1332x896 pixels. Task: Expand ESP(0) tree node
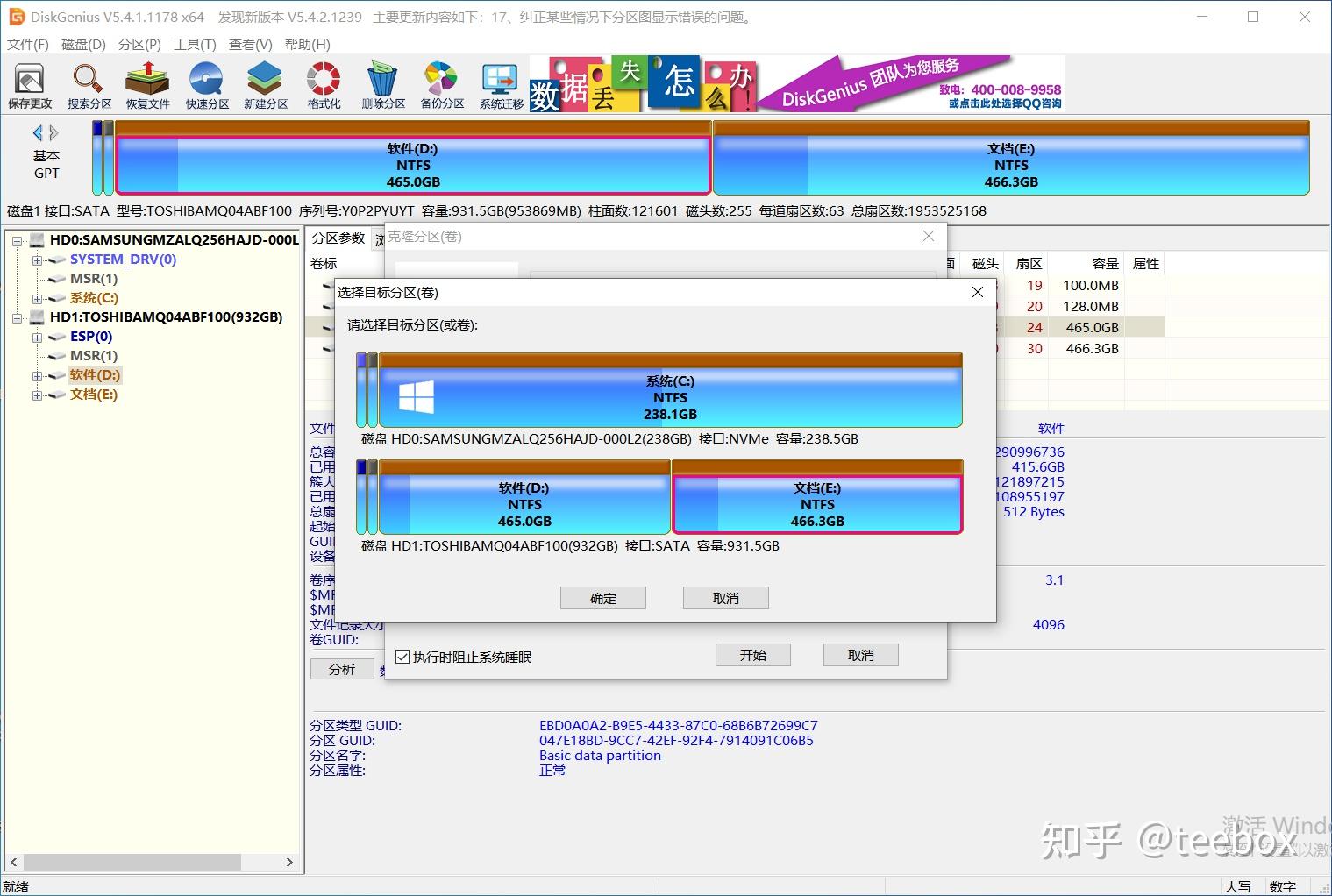point(37,337)
